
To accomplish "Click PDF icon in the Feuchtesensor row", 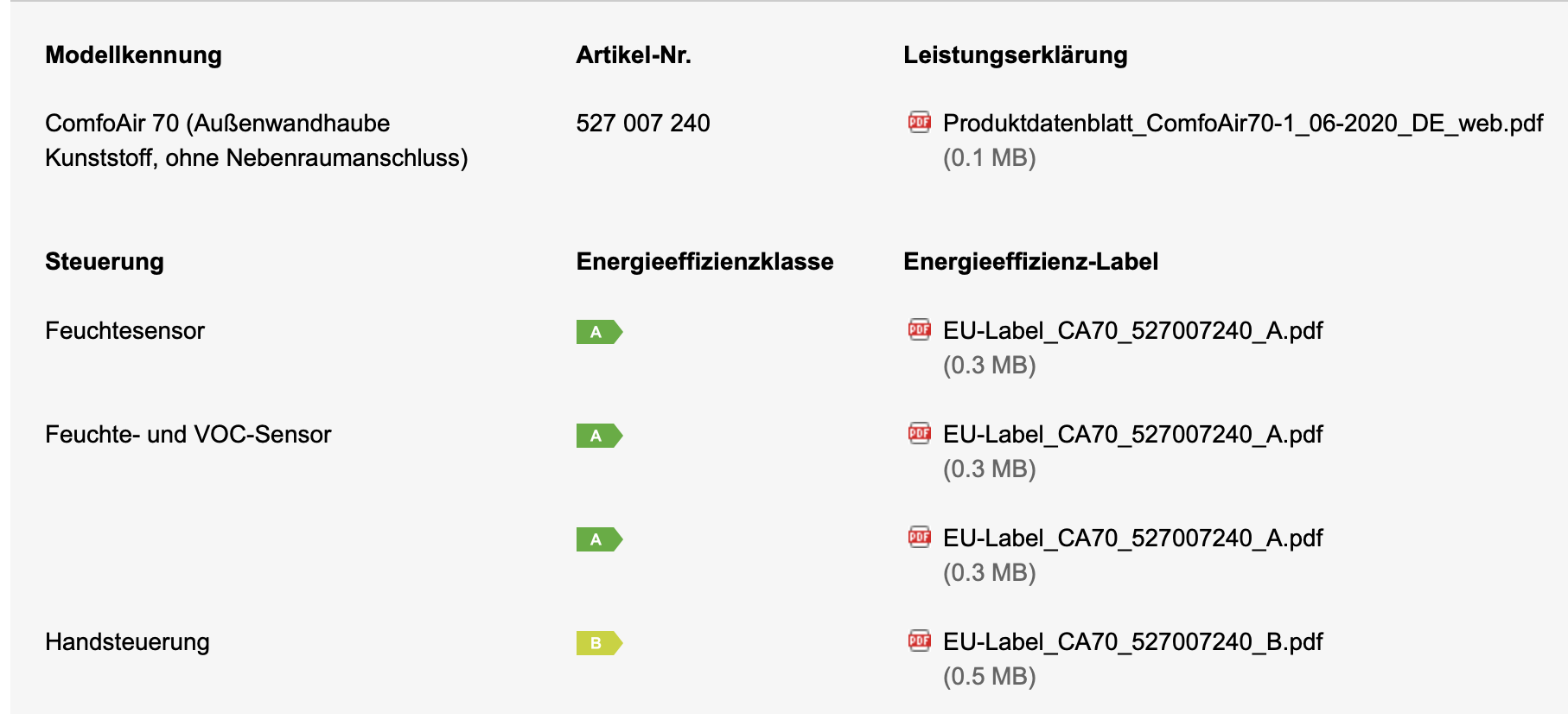I will pos(919,329).
